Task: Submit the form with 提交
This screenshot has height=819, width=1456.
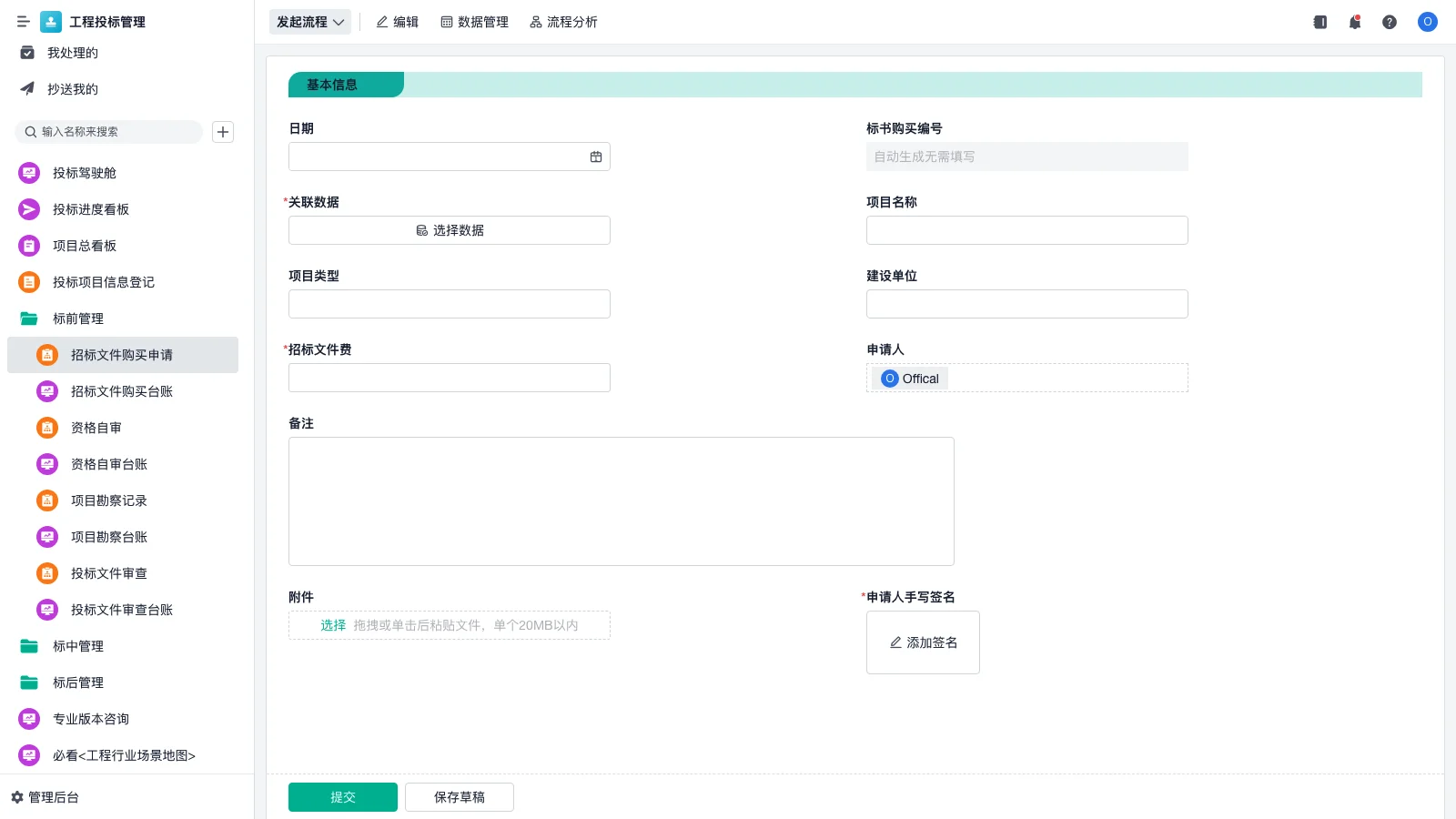Action: point(343,797)
